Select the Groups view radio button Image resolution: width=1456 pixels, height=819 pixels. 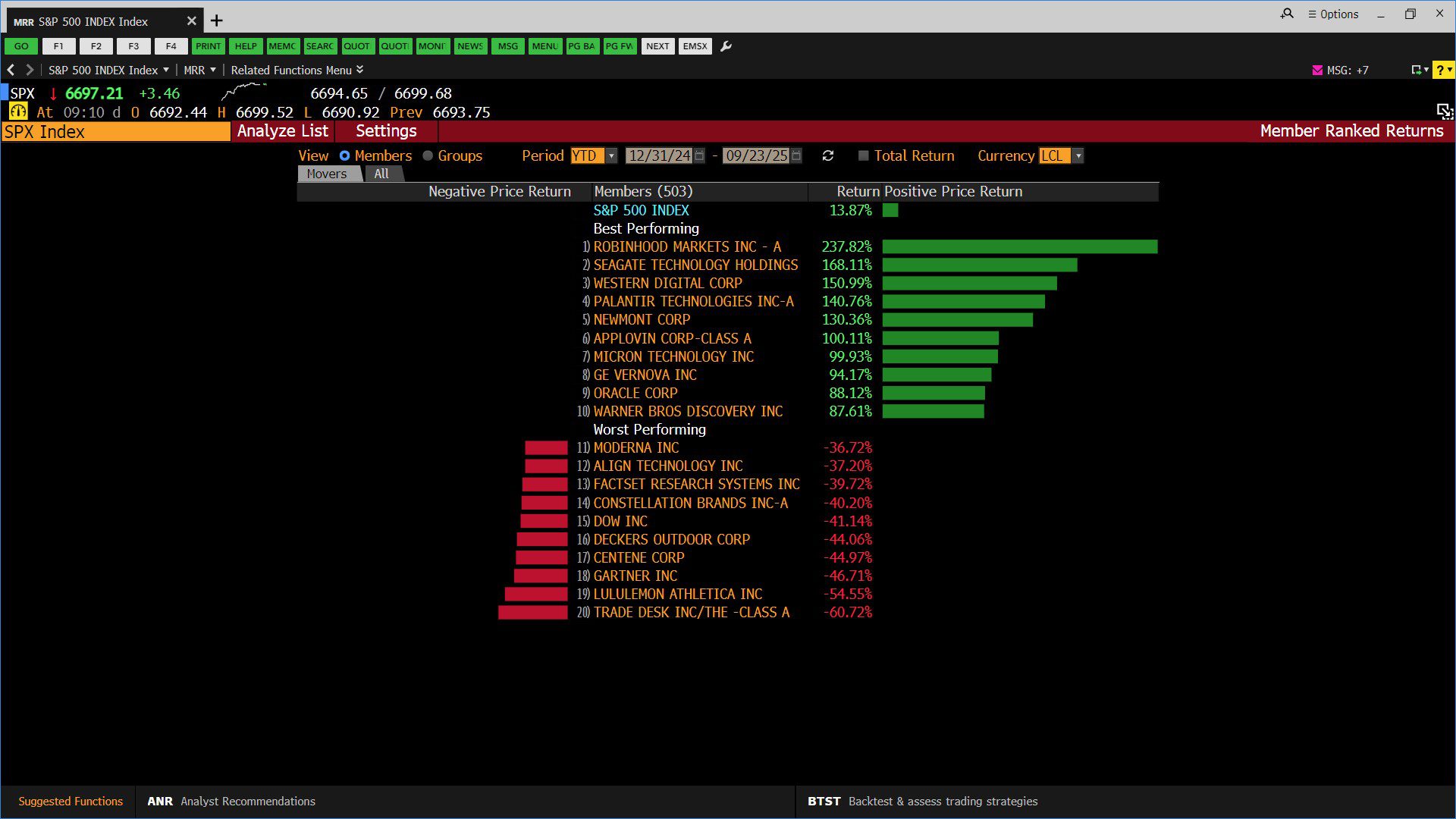point(428,155)
